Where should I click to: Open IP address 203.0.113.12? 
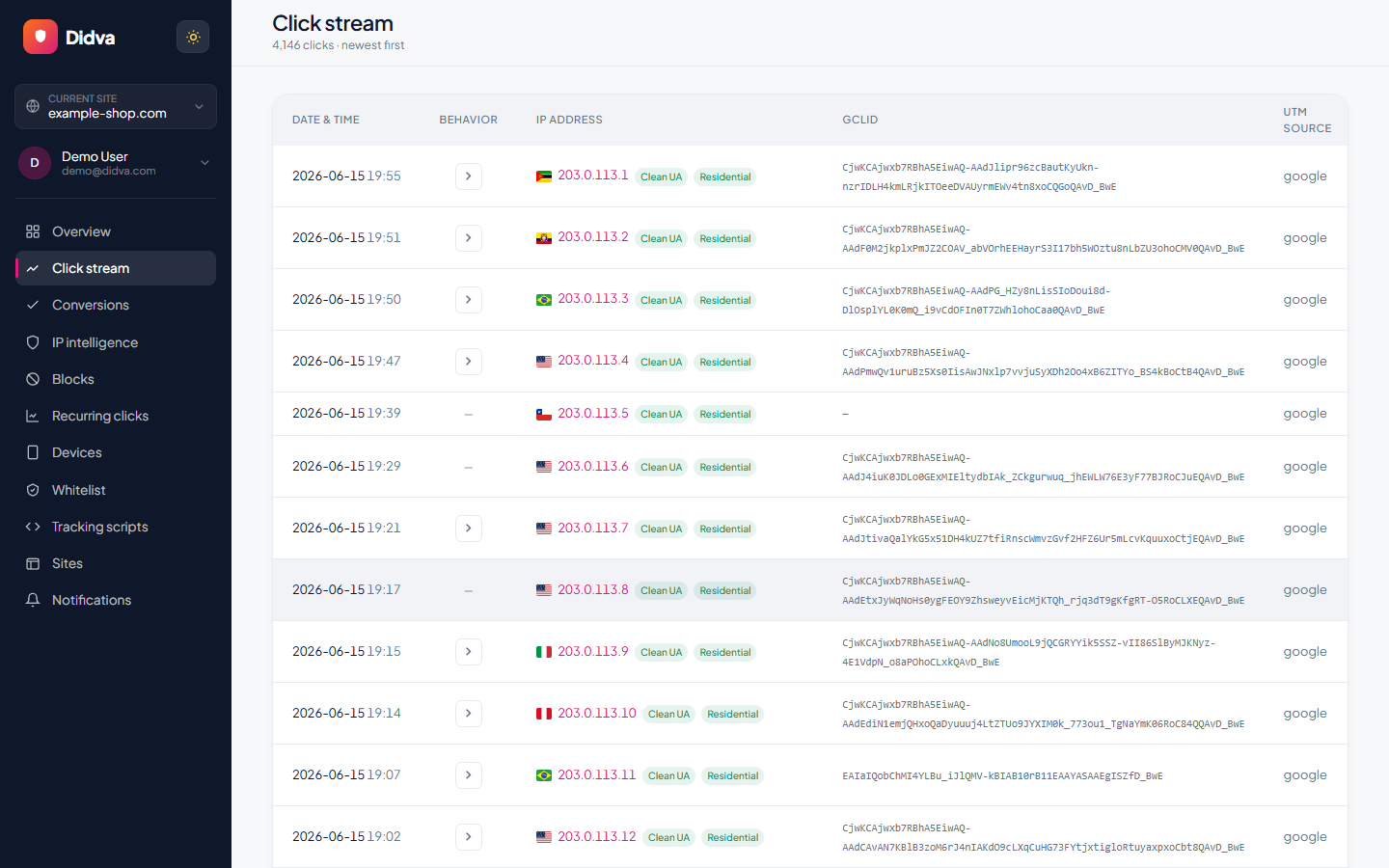(596, 836)
